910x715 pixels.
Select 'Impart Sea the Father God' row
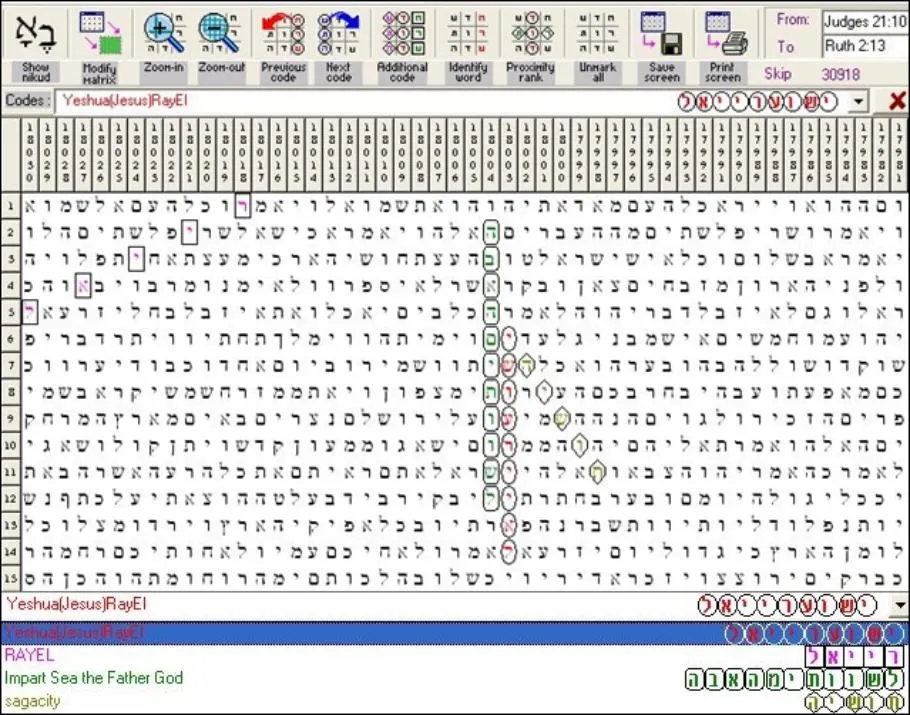[455, 678]
